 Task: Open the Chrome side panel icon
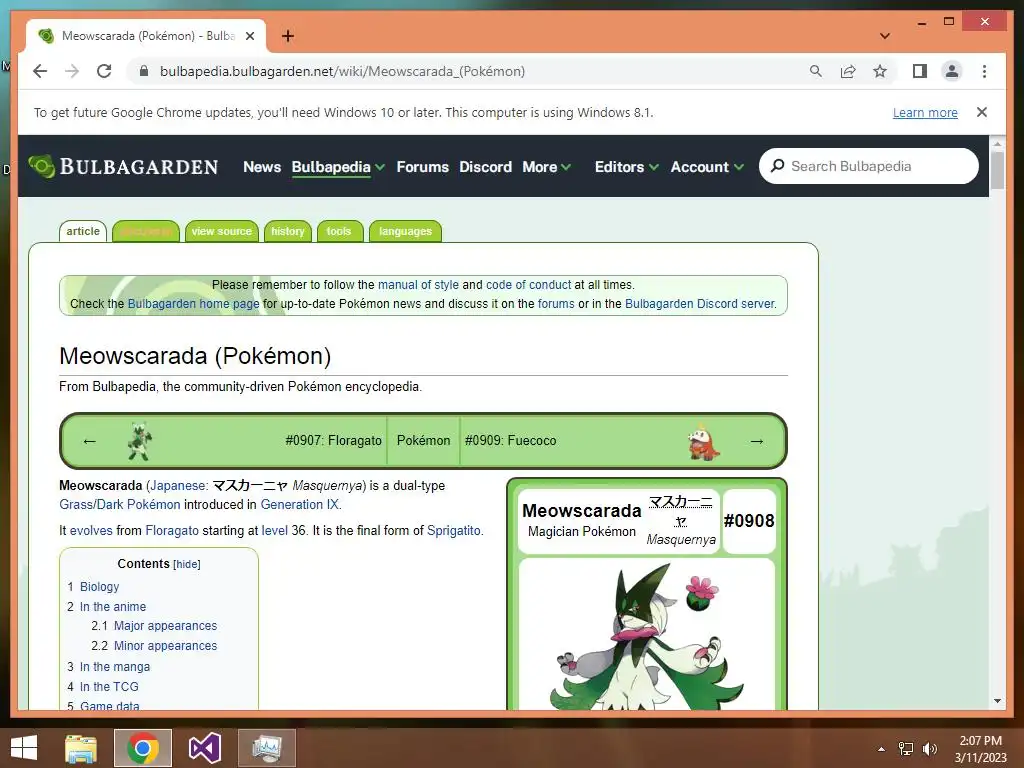tap(920, 71)
